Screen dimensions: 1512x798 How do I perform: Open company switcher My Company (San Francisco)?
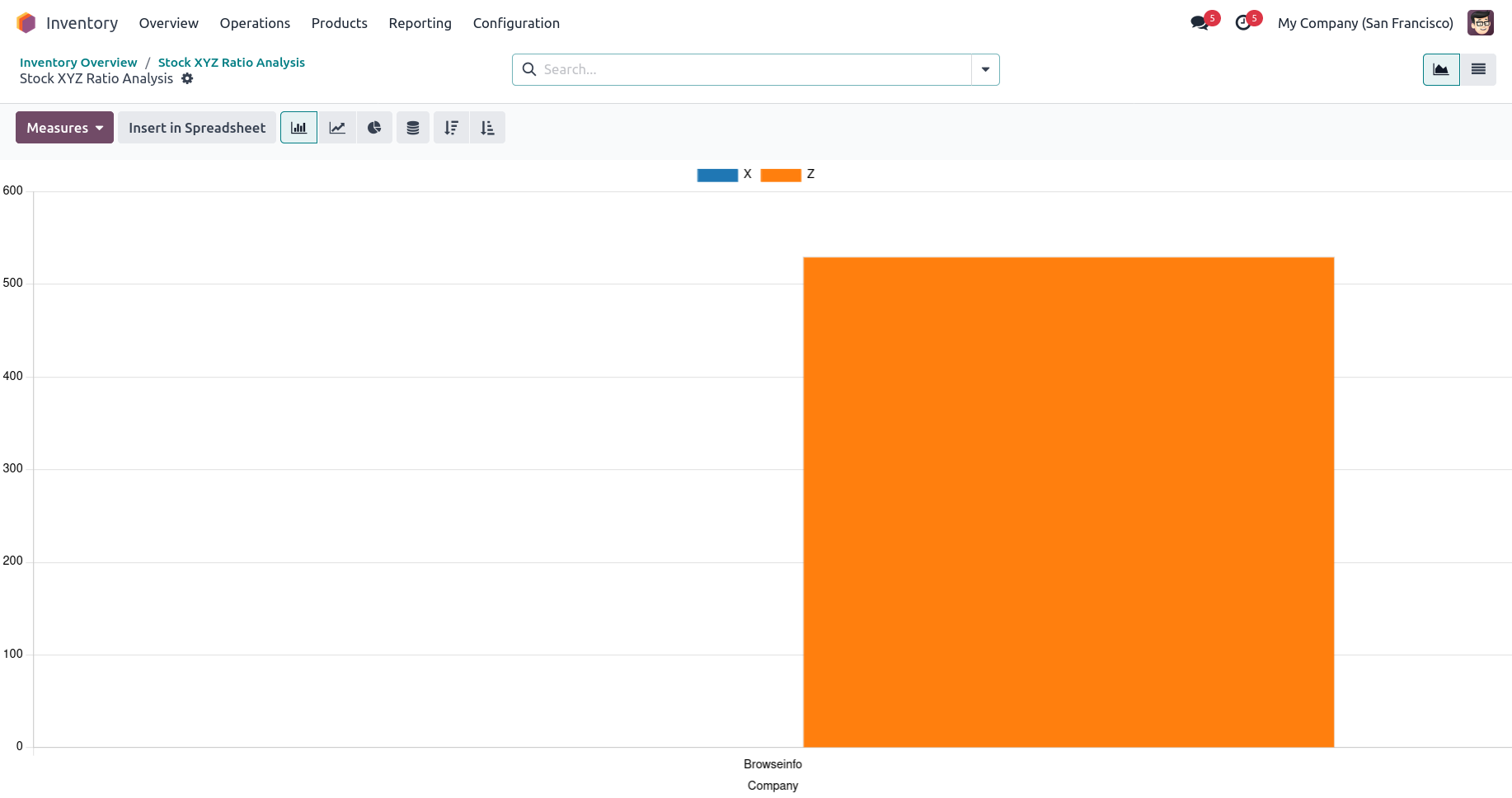tap(1365, 23)
